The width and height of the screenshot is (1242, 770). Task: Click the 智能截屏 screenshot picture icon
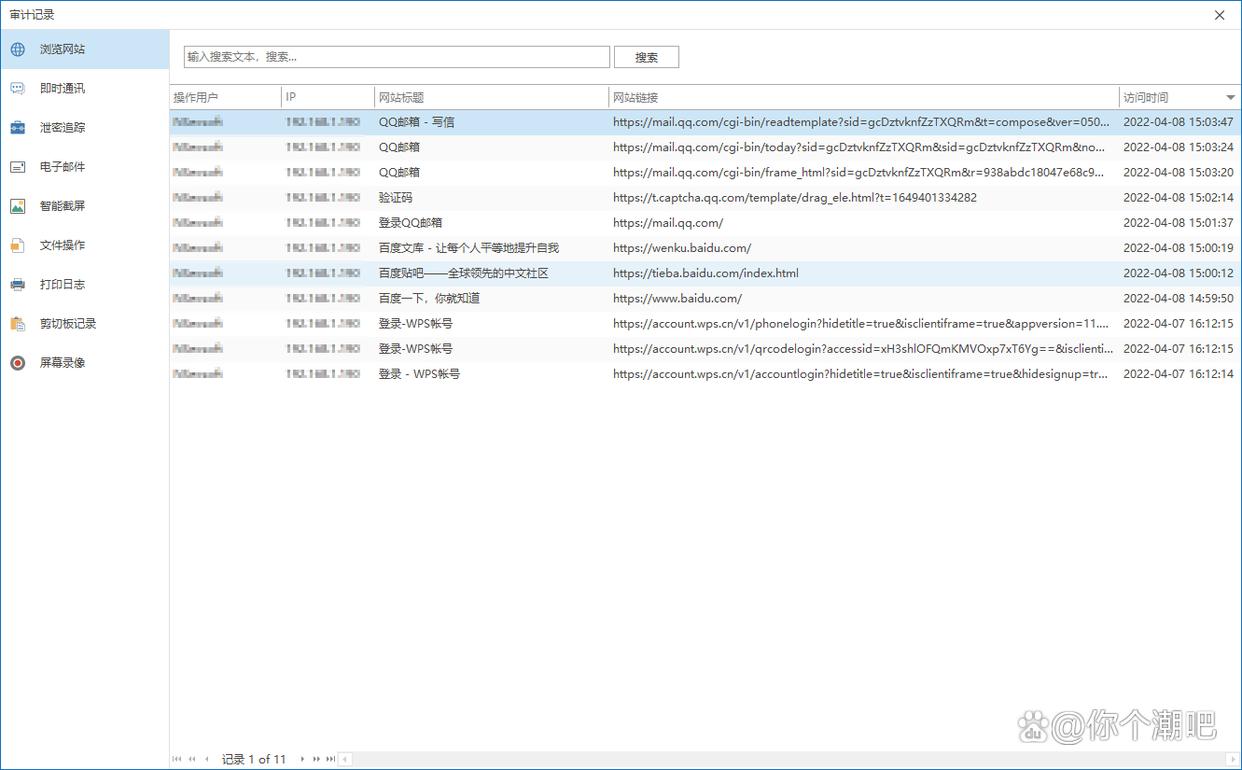18,206
